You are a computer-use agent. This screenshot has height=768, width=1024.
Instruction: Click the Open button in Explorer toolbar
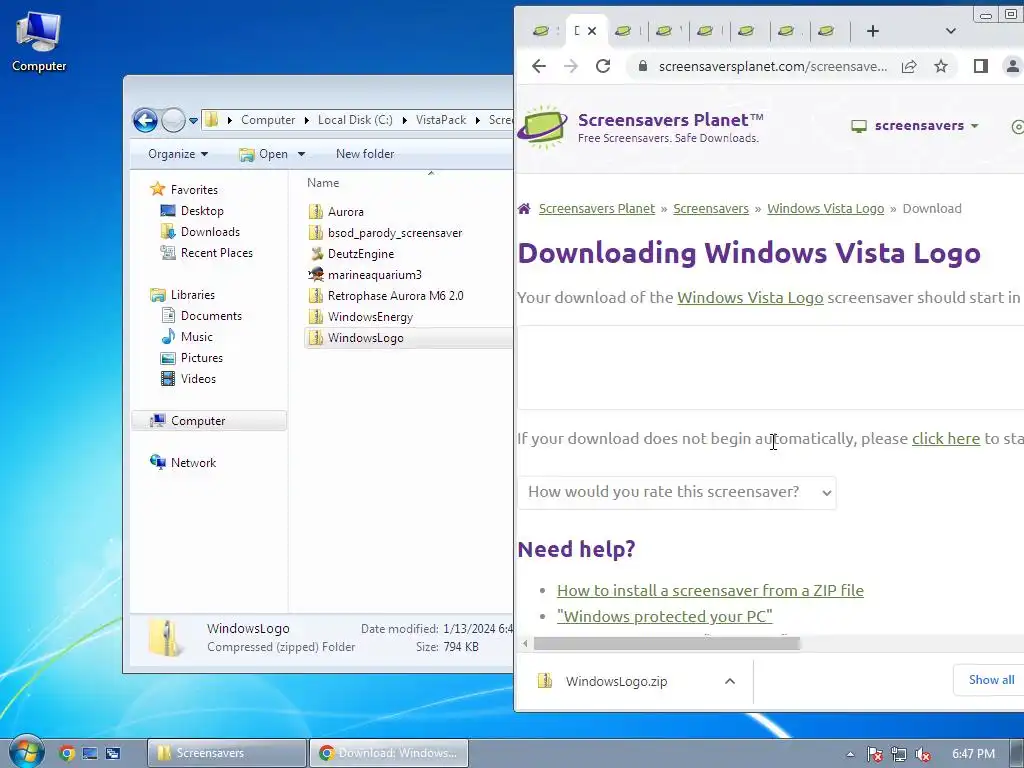click(x=264, y=154)
